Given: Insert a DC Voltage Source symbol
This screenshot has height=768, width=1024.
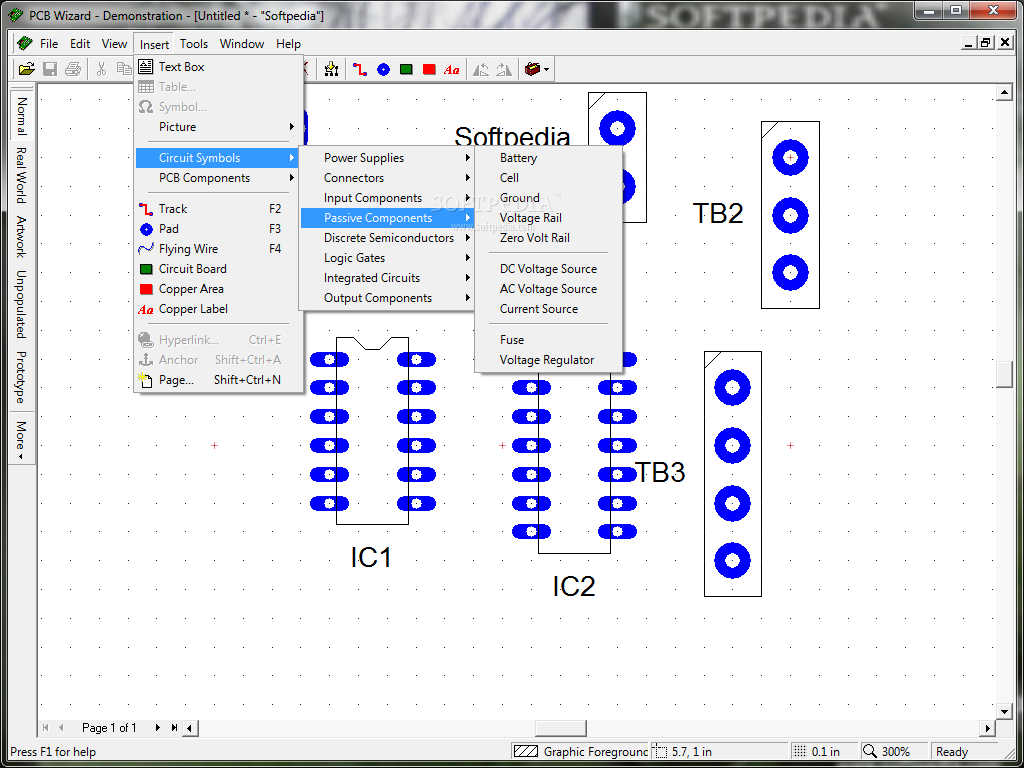Looking at the screenshot, I should (x=549, y=268).
